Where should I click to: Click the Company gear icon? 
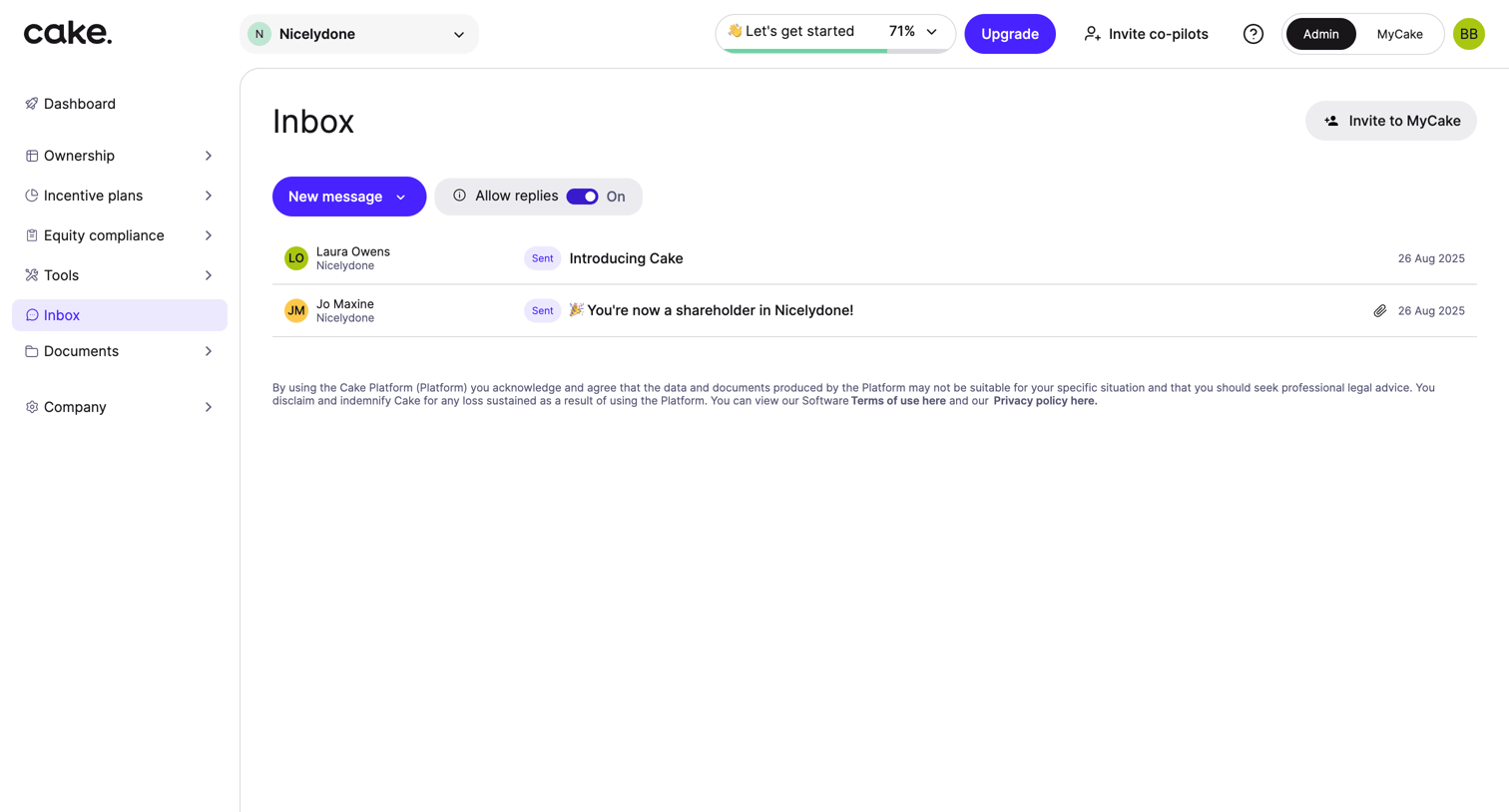tap(32, 407)
